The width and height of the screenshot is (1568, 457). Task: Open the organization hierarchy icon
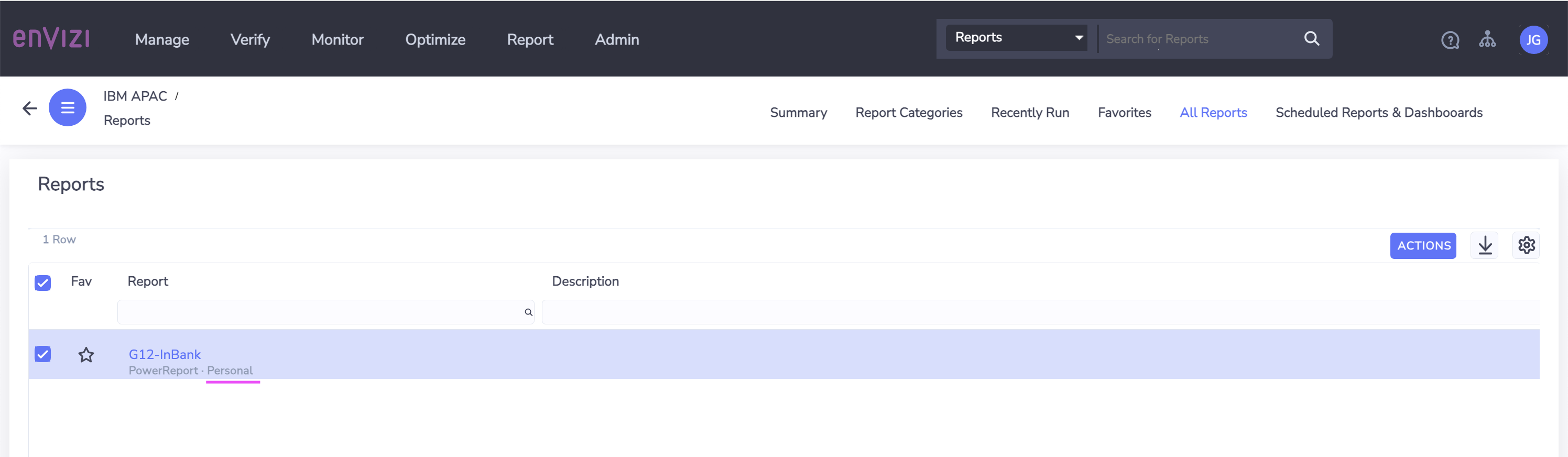pyautogui.click(x=1487, y=39)
